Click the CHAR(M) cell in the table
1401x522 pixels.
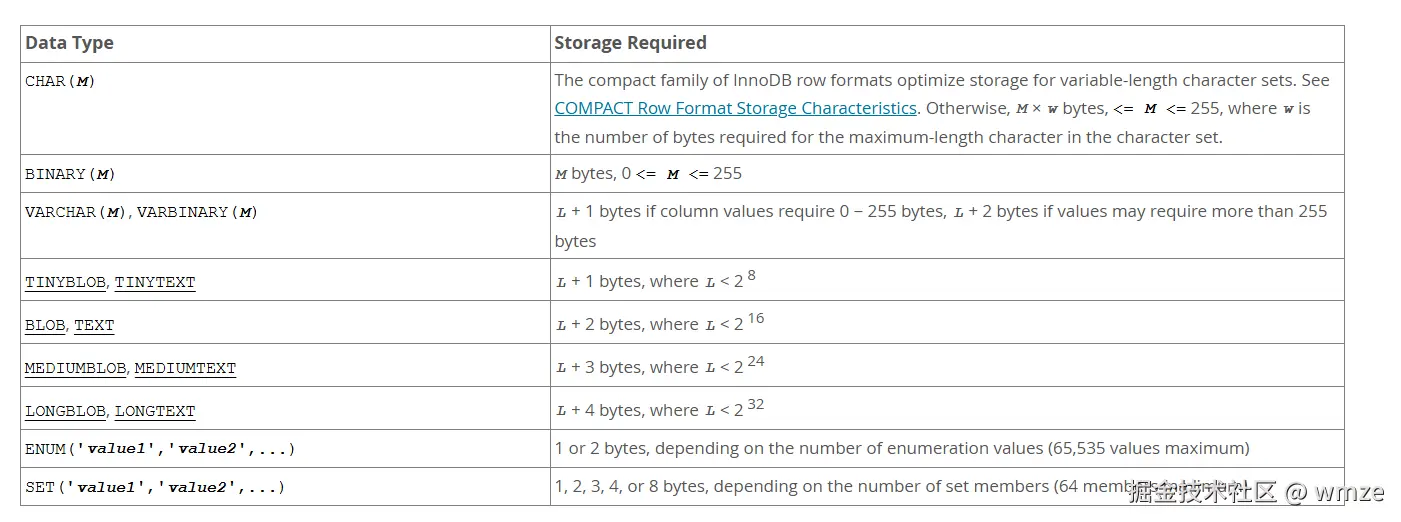tap(60, 81)
